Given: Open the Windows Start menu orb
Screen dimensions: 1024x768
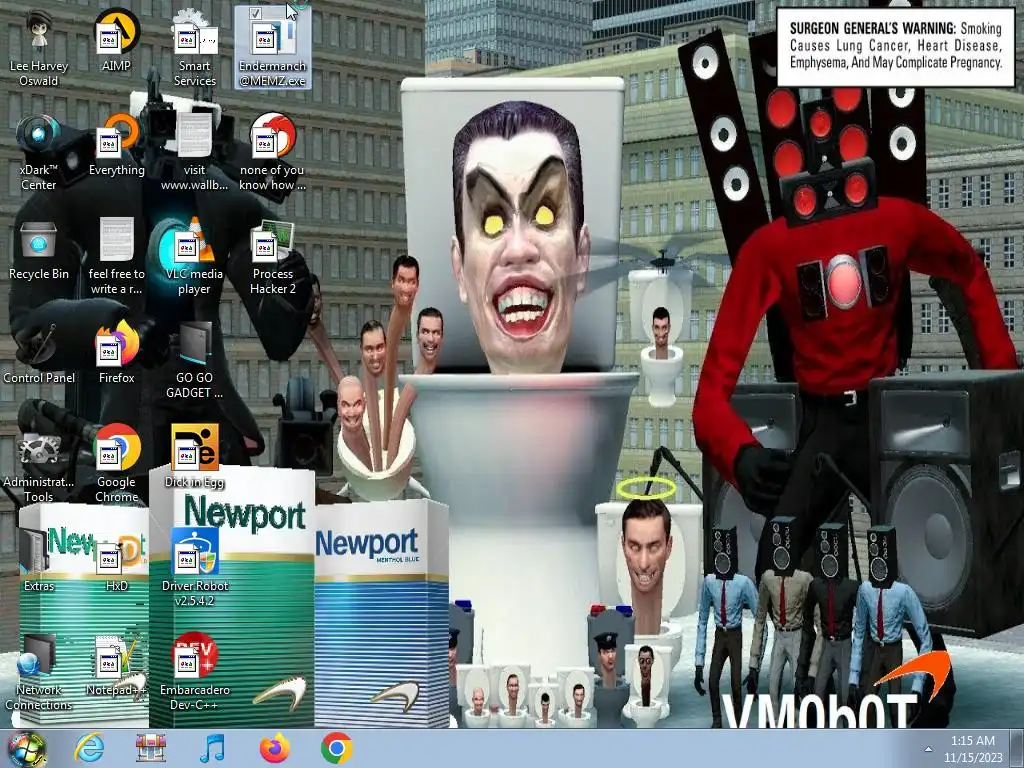Looking at the screenshot, I should [27, 748].
